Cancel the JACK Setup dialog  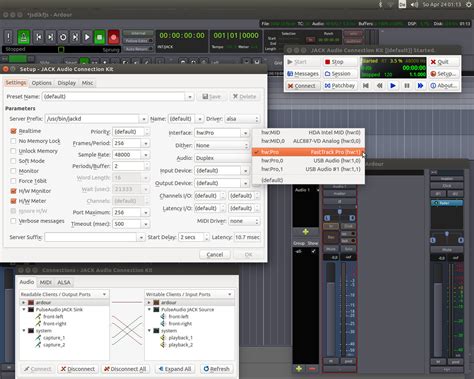click(215, 255)
